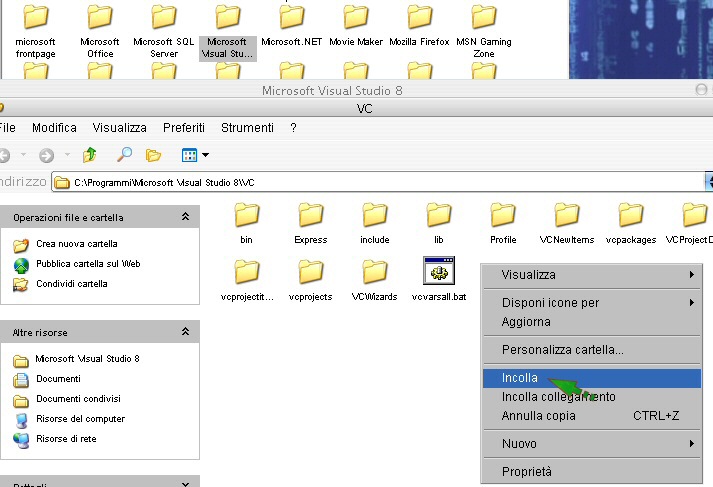The width and height of the screenshot is (713, 487).
Task: Open the Disponi icone per submenu
Action: pyautogui.click(x=592, y=302)
